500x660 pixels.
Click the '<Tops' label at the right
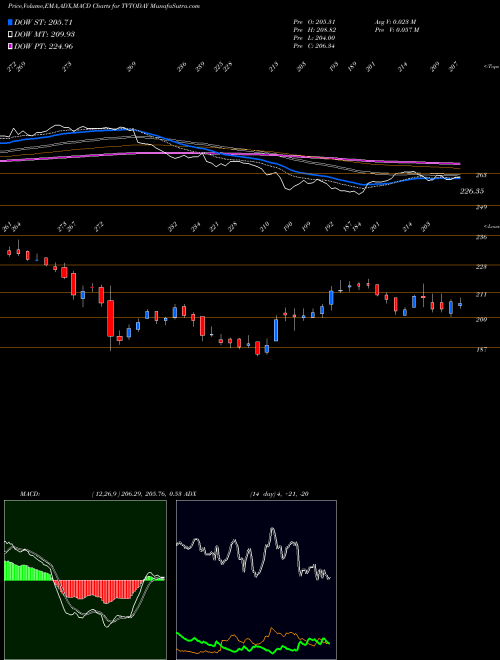click(491, 67)
